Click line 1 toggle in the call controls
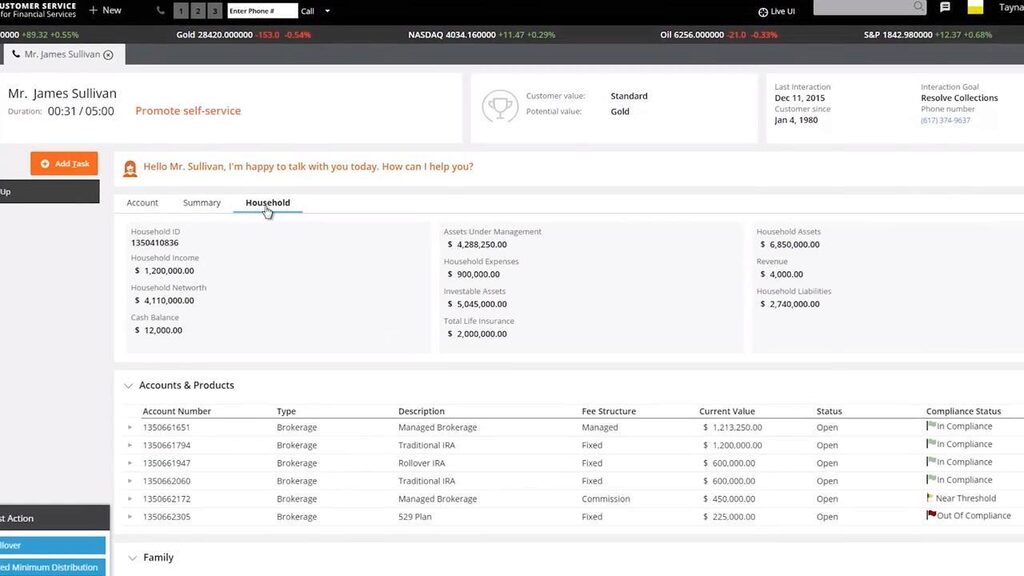 tap(181, 10)
